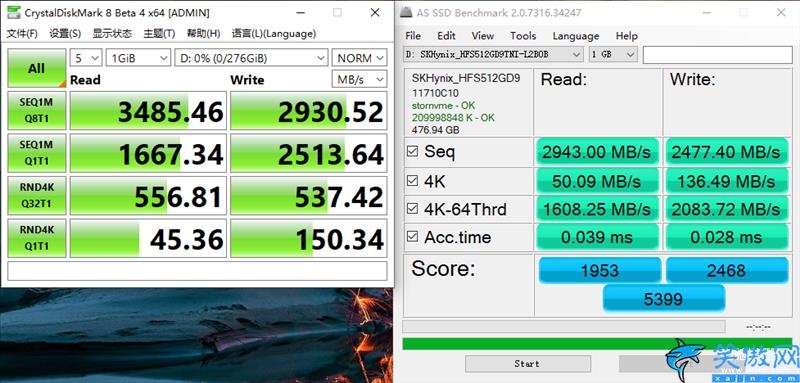Open Language menu in AS SSD Benchmark
The height and width of the screenshot is (383, 800).
576,36
